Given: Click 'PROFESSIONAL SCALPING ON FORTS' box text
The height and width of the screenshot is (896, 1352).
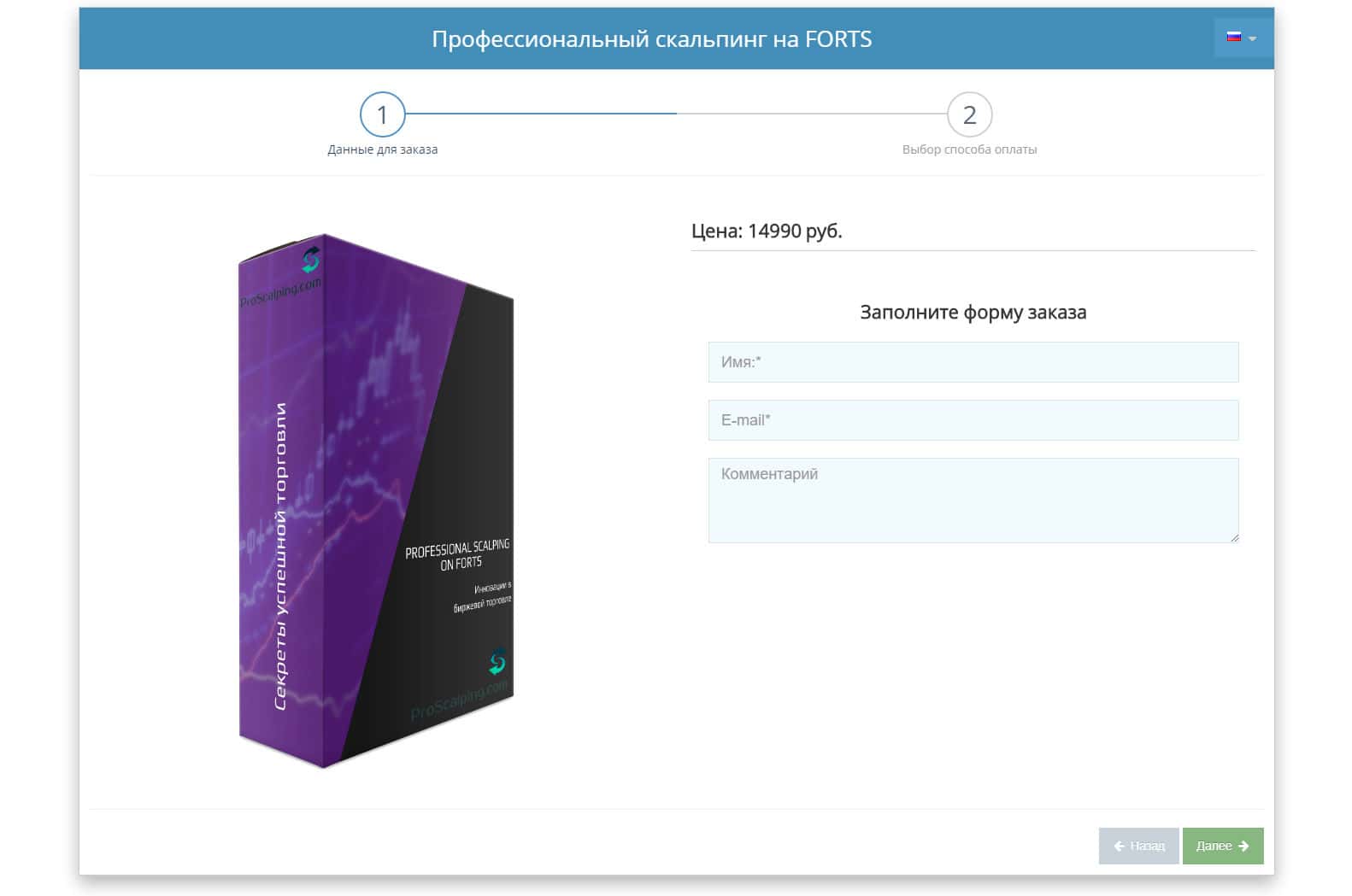Looking at the screenshot, I should point(458,554).
